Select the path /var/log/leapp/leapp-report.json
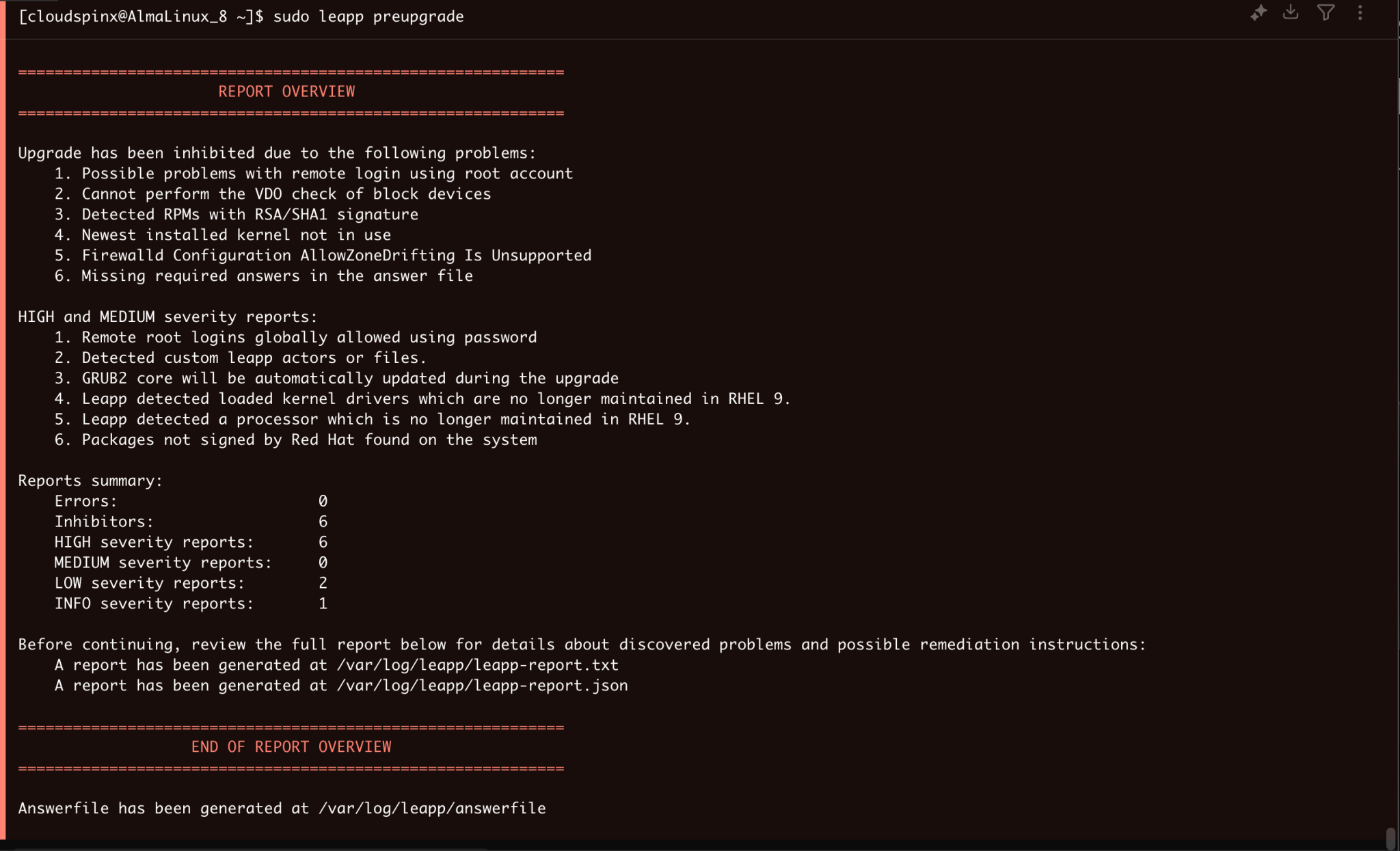The height and width of the screenshot is (851, 1400). coord(481,685)
